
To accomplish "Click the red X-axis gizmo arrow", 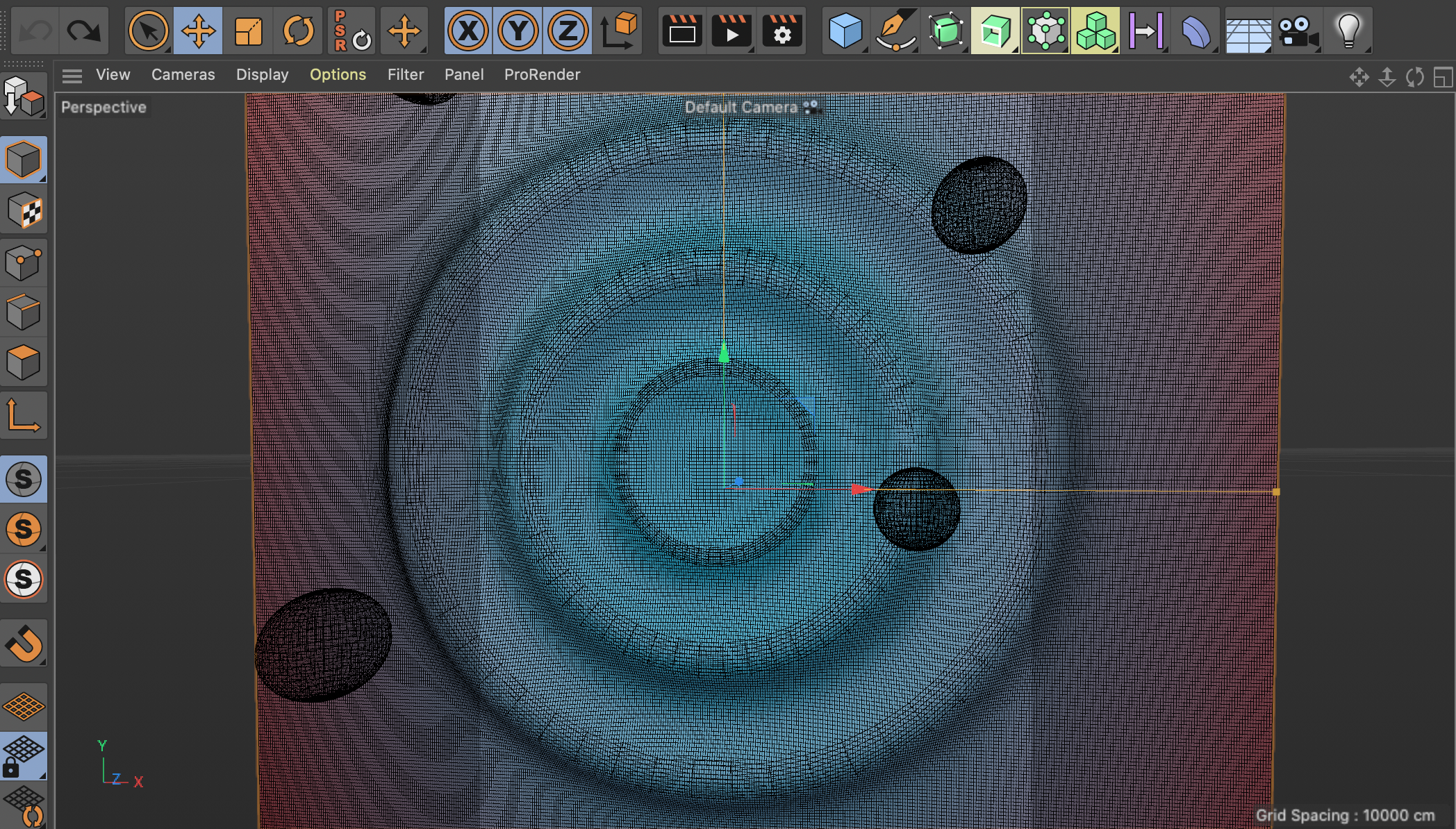I will (859, 489).
